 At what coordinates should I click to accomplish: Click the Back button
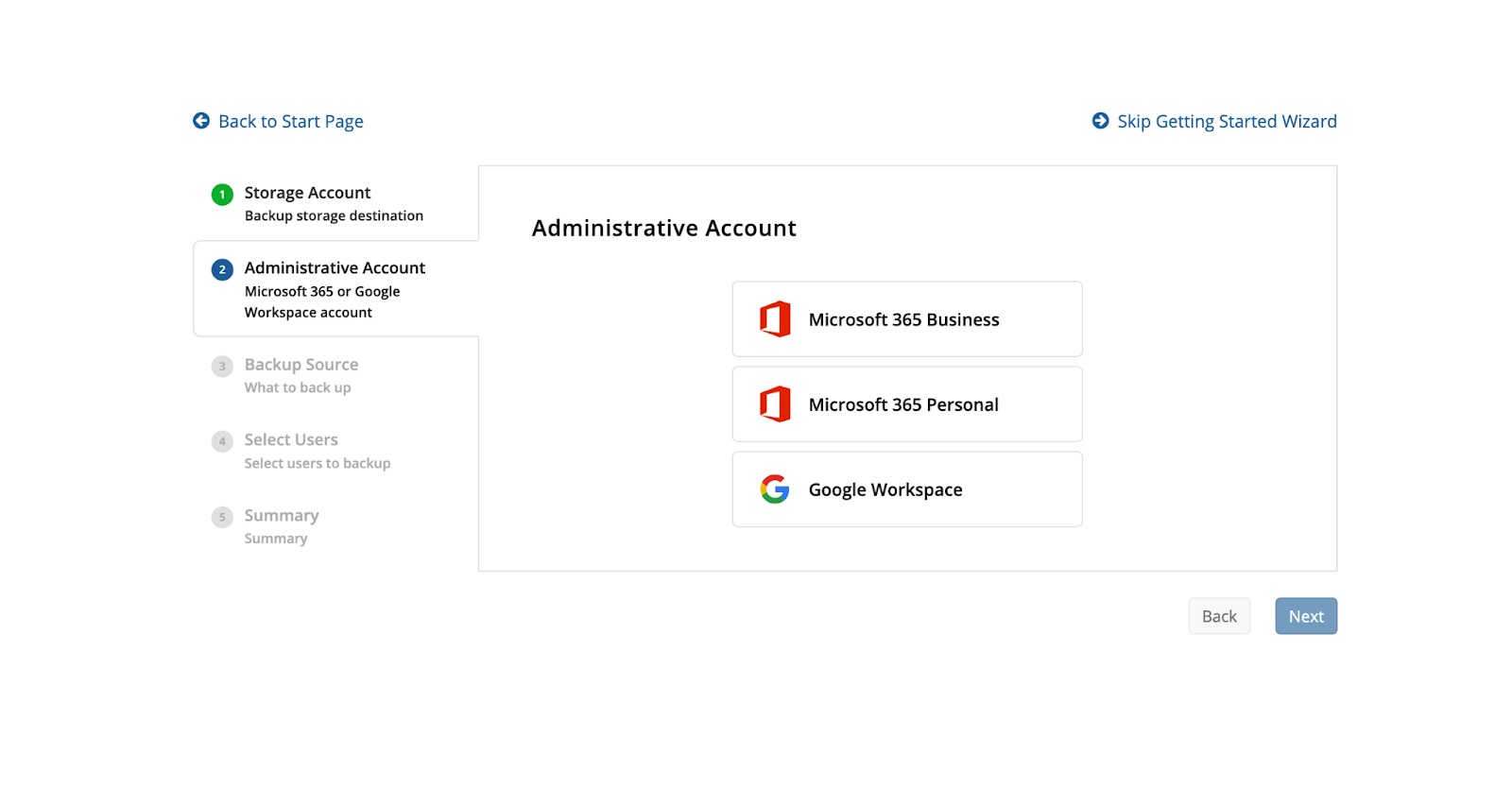tap(1219, 616)
